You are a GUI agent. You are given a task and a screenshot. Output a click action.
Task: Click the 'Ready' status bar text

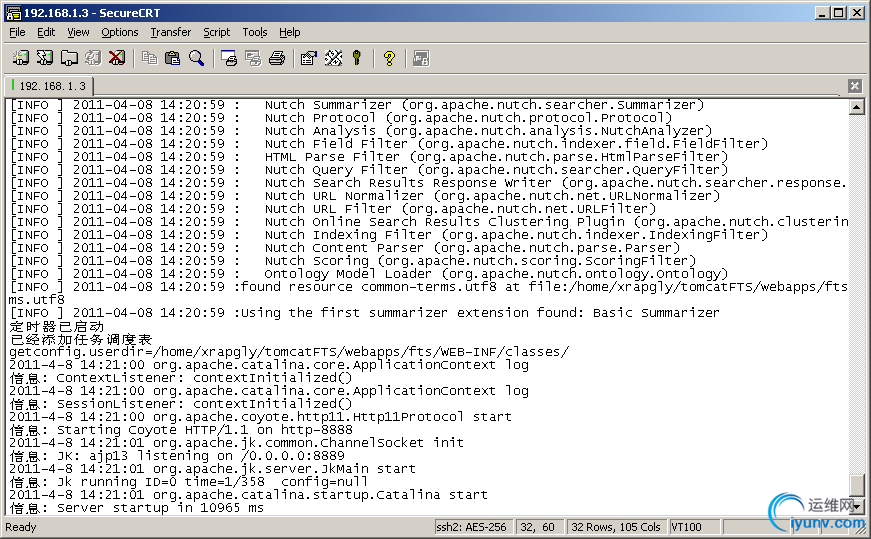point(21,527)
